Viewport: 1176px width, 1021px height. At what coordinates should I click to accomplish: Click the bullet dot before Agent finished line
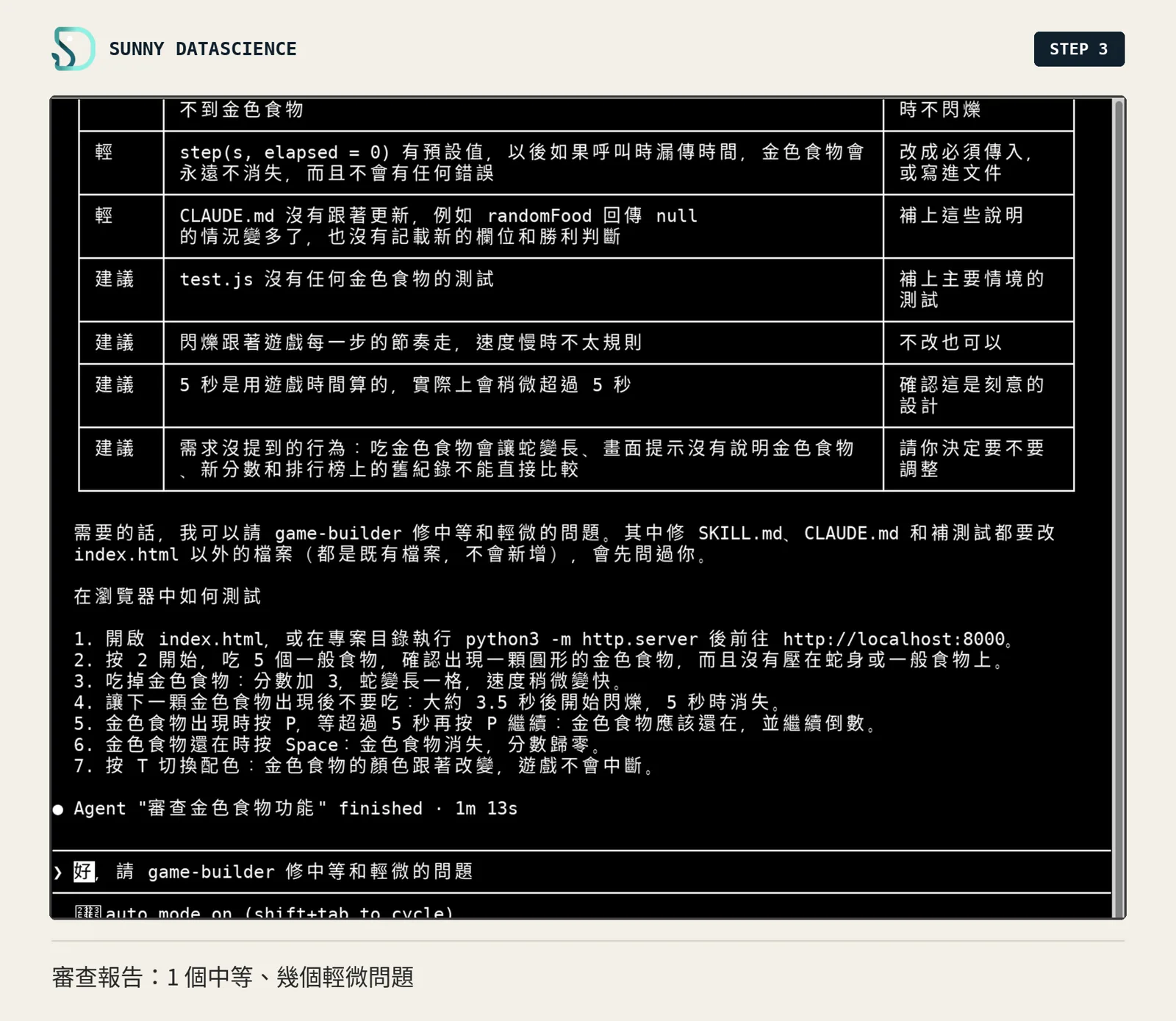[58, 809]
